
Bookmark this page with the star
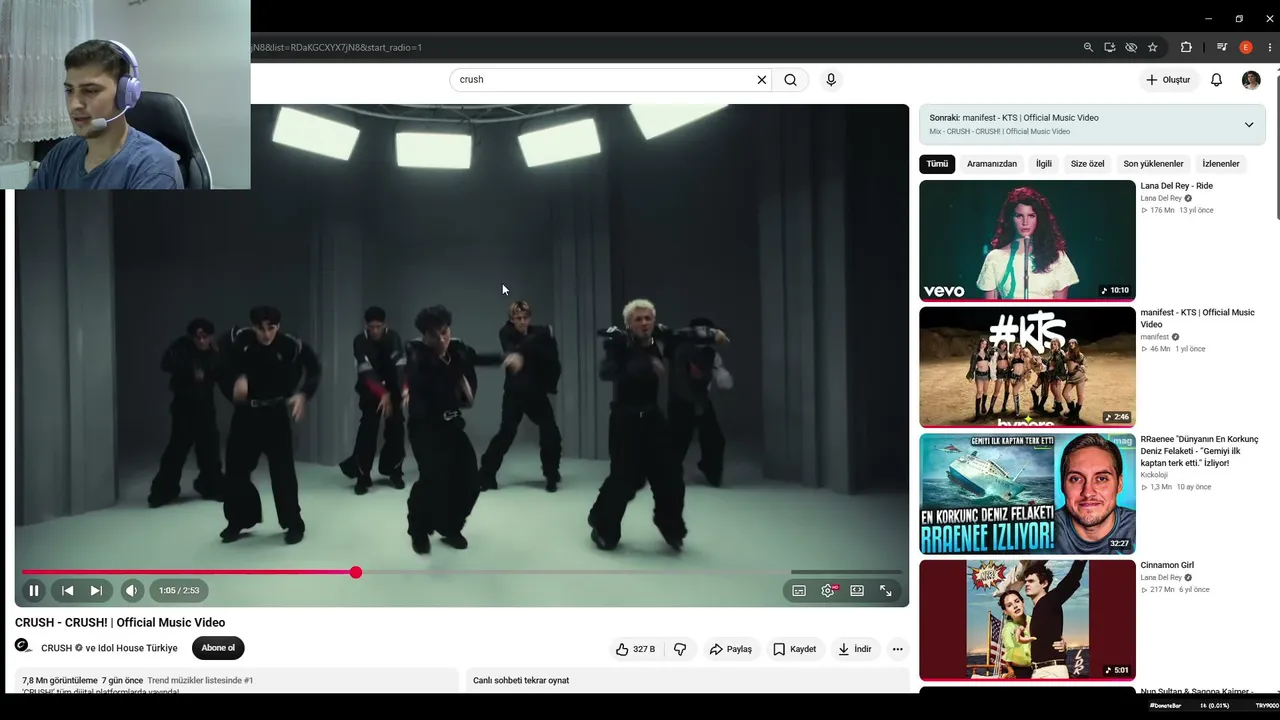1153,47
